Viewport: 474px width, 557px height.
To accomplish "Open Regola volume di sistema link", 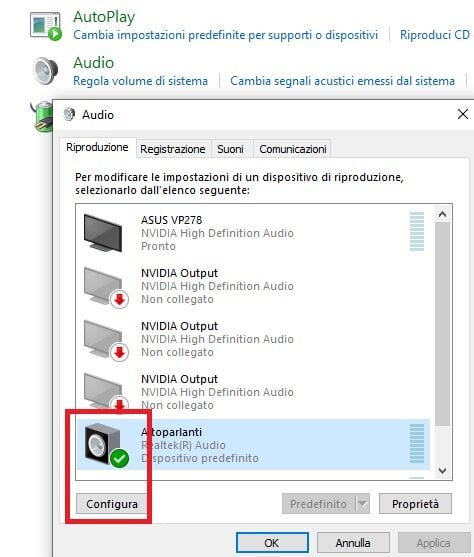I will click(140, 81).
